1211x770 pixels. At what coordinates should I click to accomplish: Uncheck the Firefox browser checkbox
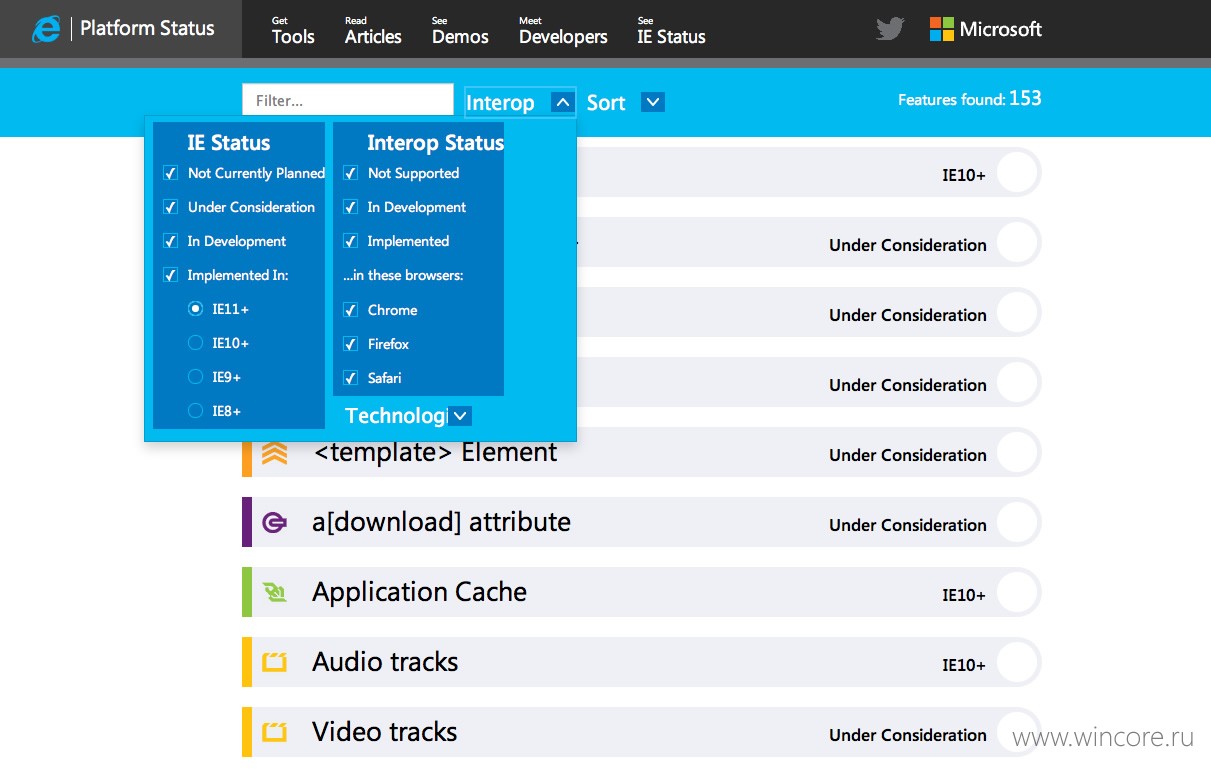350,344
